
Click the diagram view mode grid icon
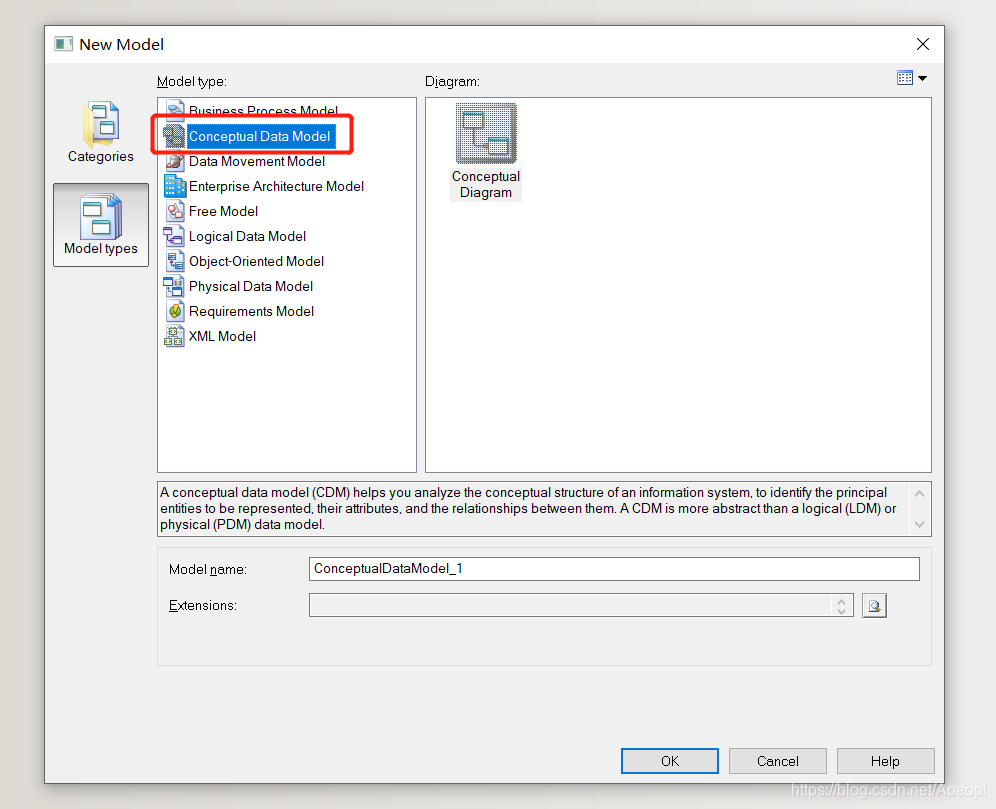point(905,78)
